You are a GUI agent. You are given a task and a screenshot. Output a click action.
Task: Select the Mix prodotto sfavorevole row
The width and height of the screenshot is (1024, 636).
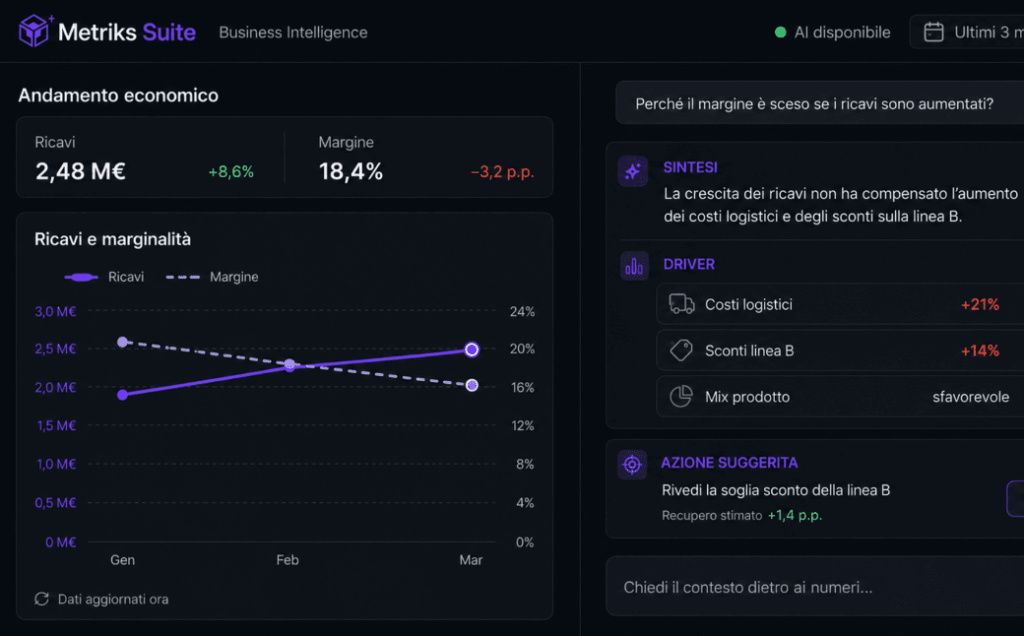(x=840, y=396)
